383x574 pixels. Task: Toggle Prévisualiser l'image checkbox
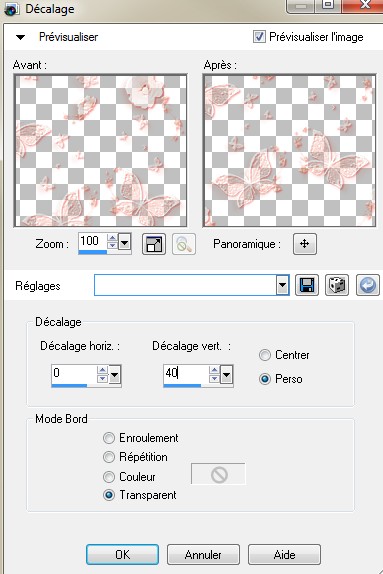point(259,37)
